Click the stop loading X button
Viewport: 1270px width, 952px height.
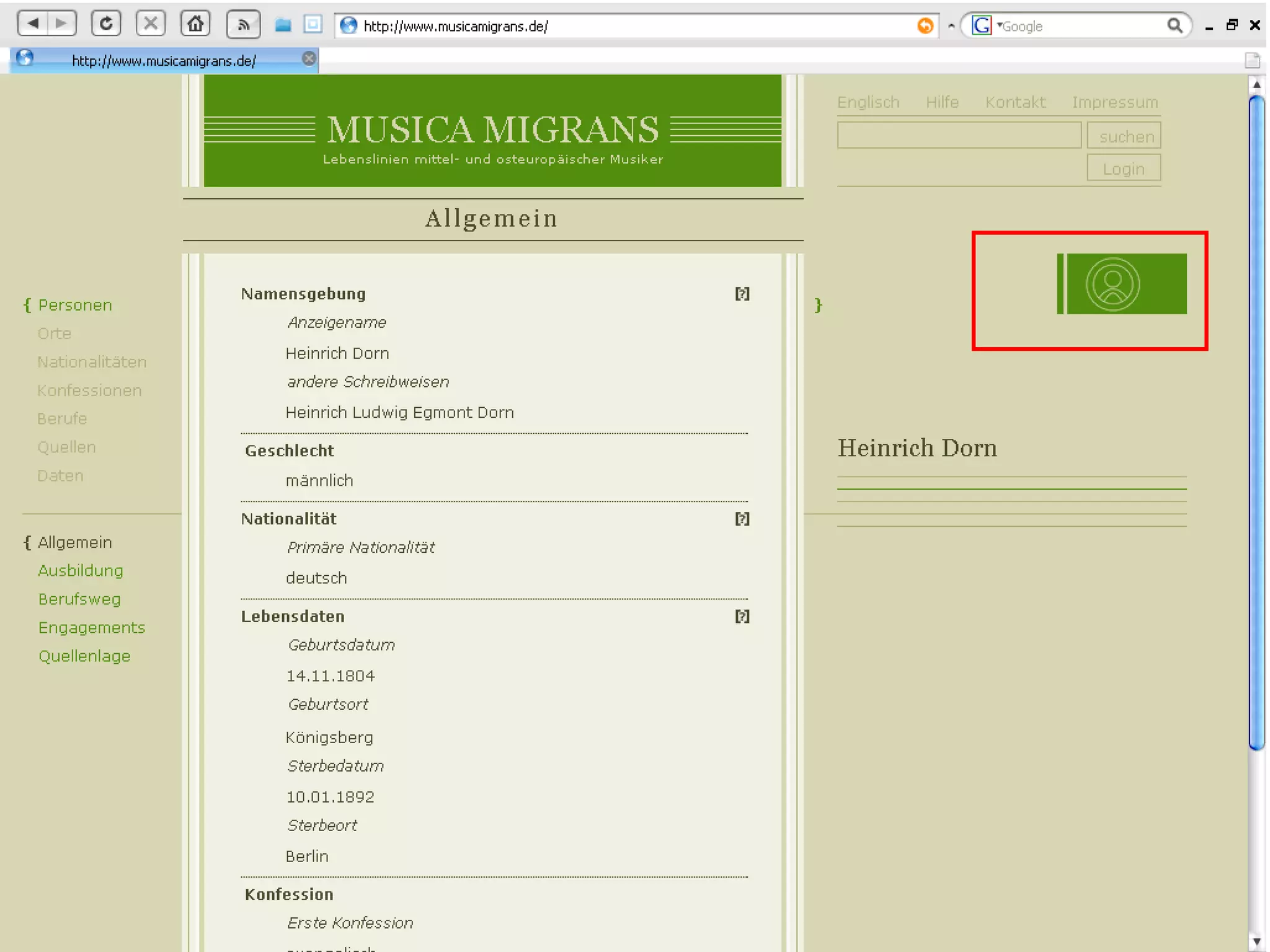pyautogui.click(x=151, y=24)
